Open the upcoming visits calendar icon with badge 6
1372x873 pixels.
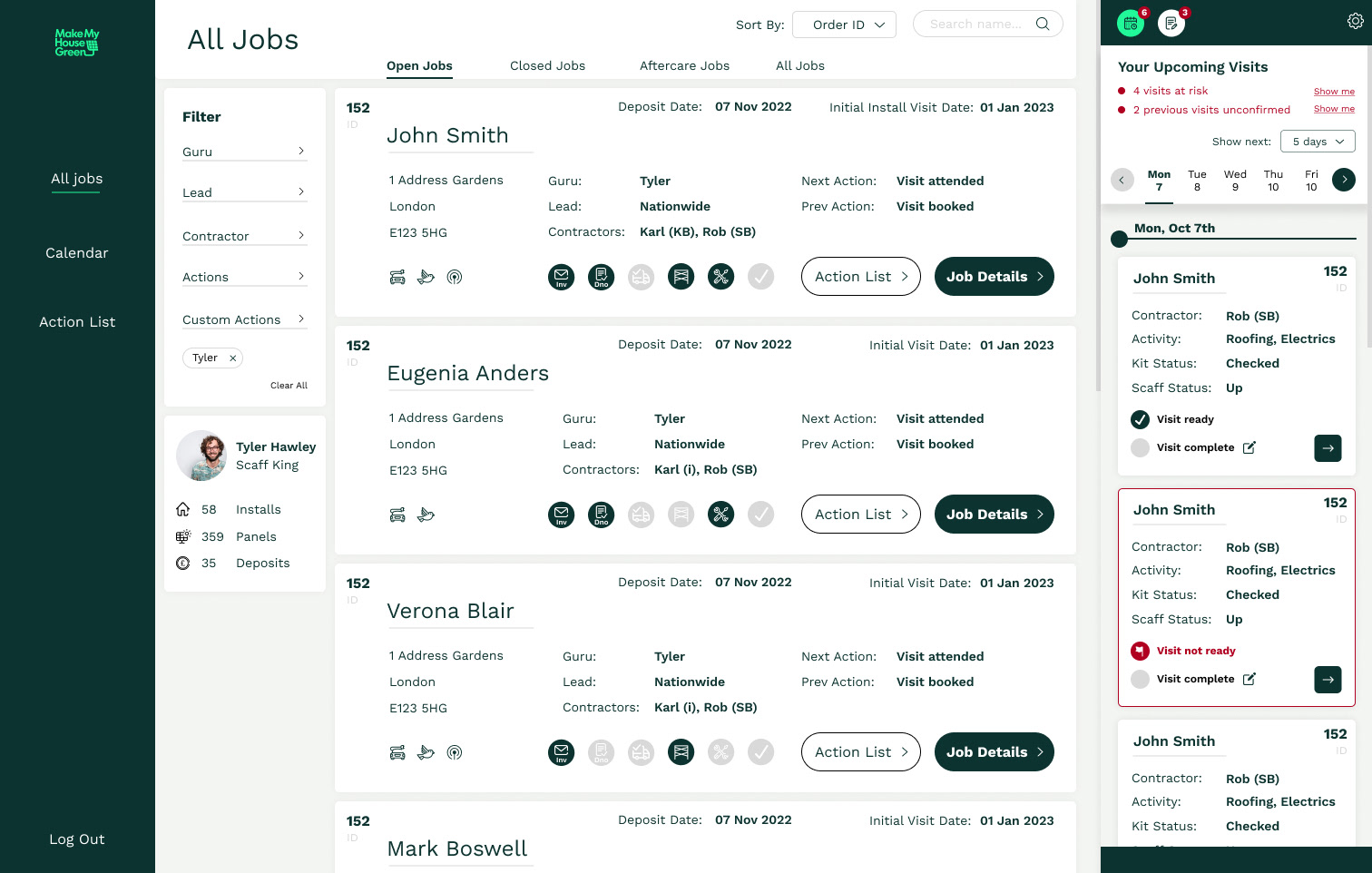click(x=1131, y=24)
